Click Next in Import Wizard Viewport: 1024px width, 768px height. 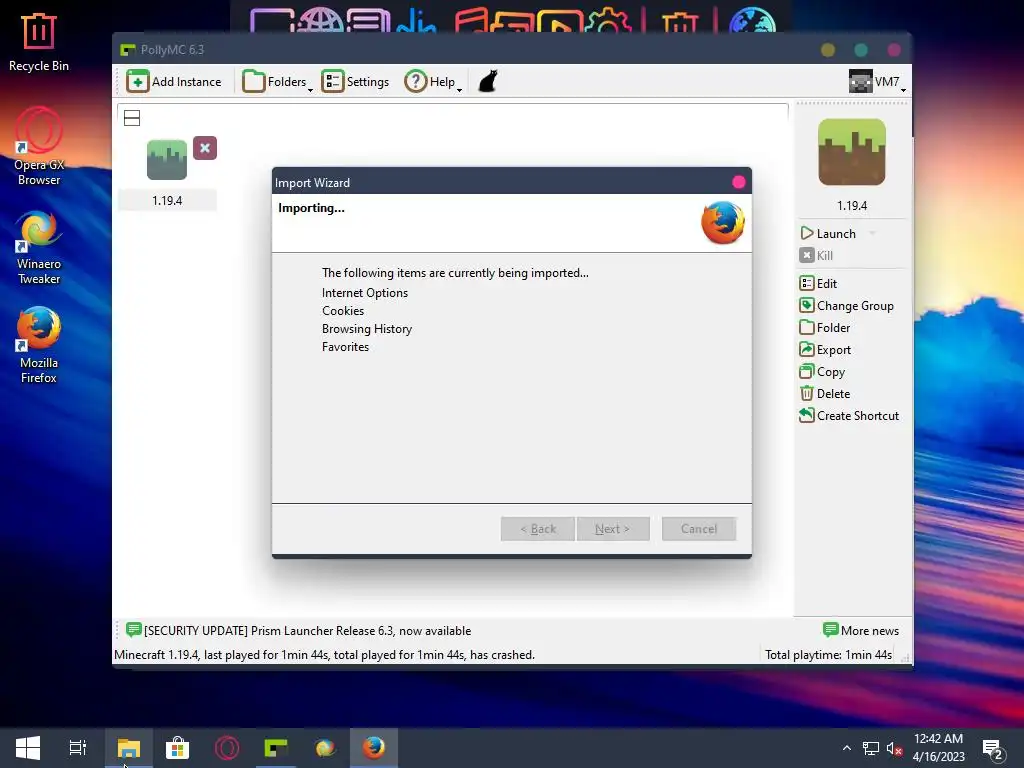pyautogui.click(x=613, y=529)
